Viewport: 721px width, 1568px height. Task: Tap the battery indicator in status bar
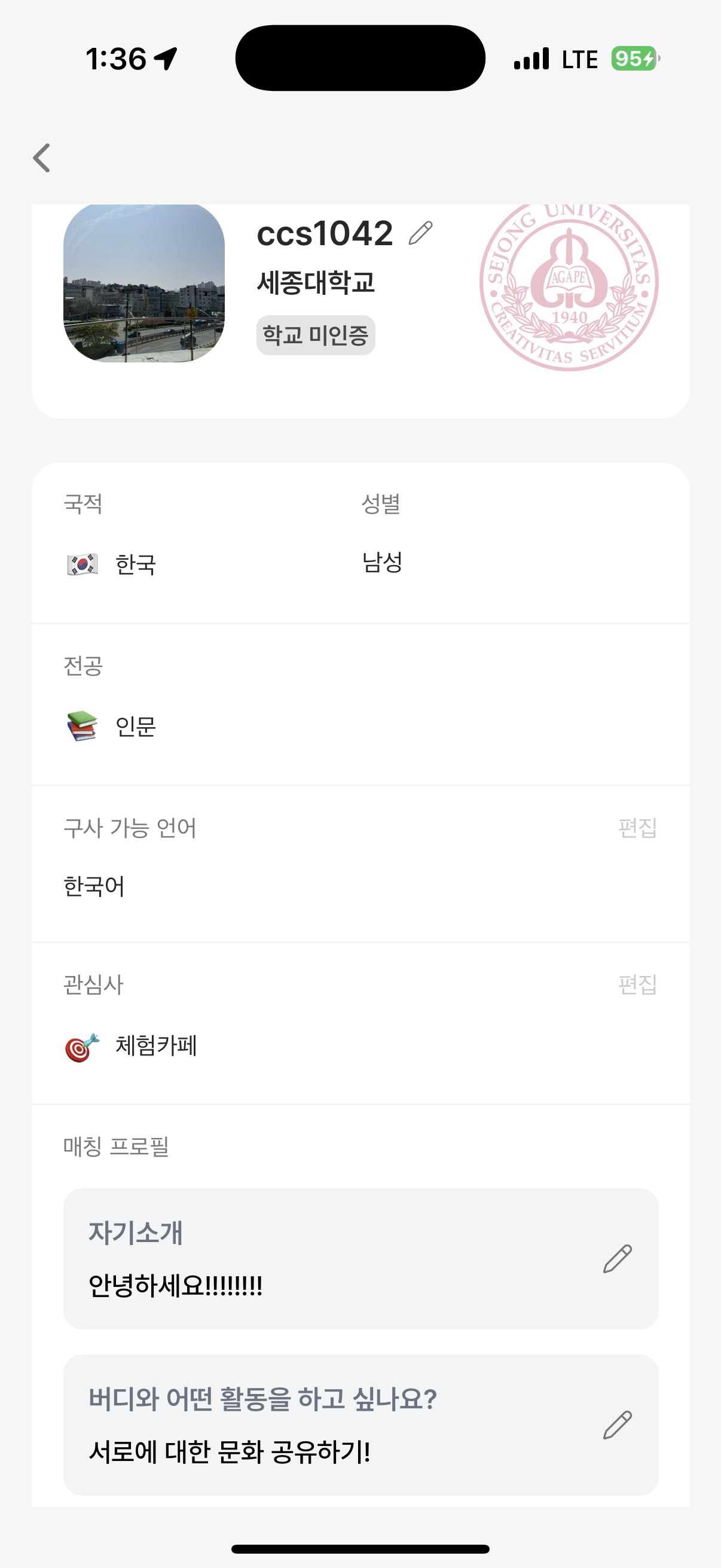636,59
